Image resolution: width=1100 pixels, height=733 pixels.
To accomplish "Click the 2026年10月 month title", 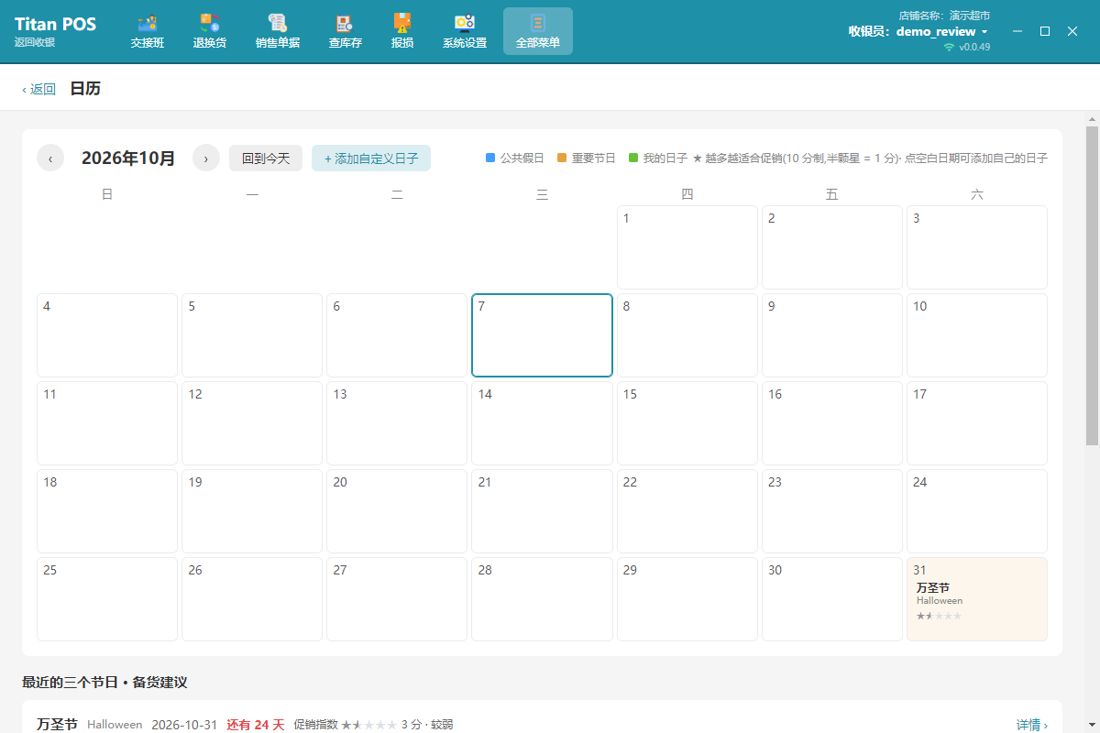I will coord(128,159).
